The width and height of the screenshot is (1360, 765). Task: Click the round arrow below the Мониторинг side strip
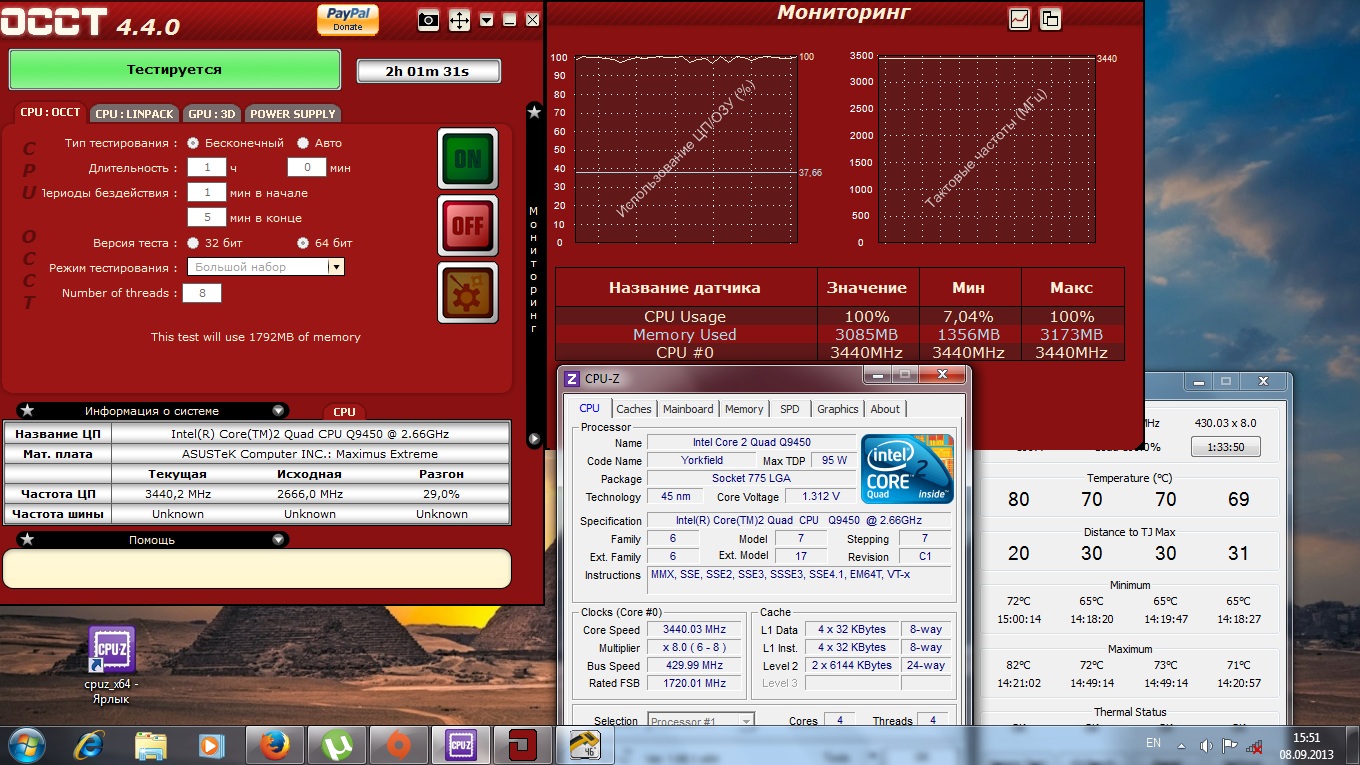[534, 438]
